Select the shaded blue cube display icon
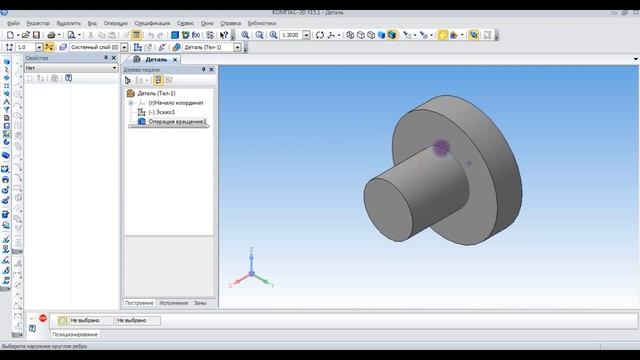The height and width of the screenshot is (360, 640). tap(382, 35)
